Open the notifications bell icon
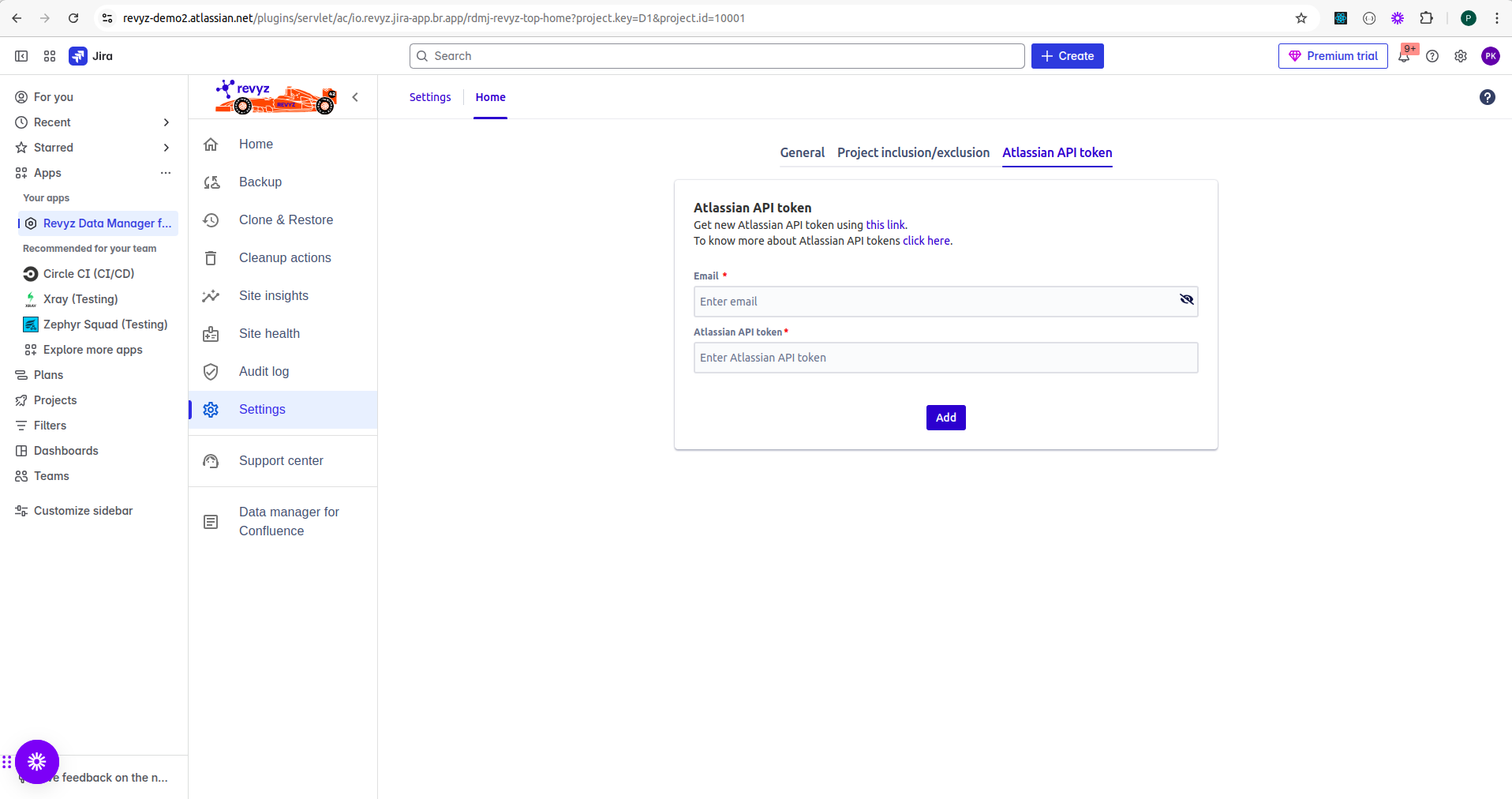The image size is (1512, 799). pyautogui.click(x=1404, y=56)
